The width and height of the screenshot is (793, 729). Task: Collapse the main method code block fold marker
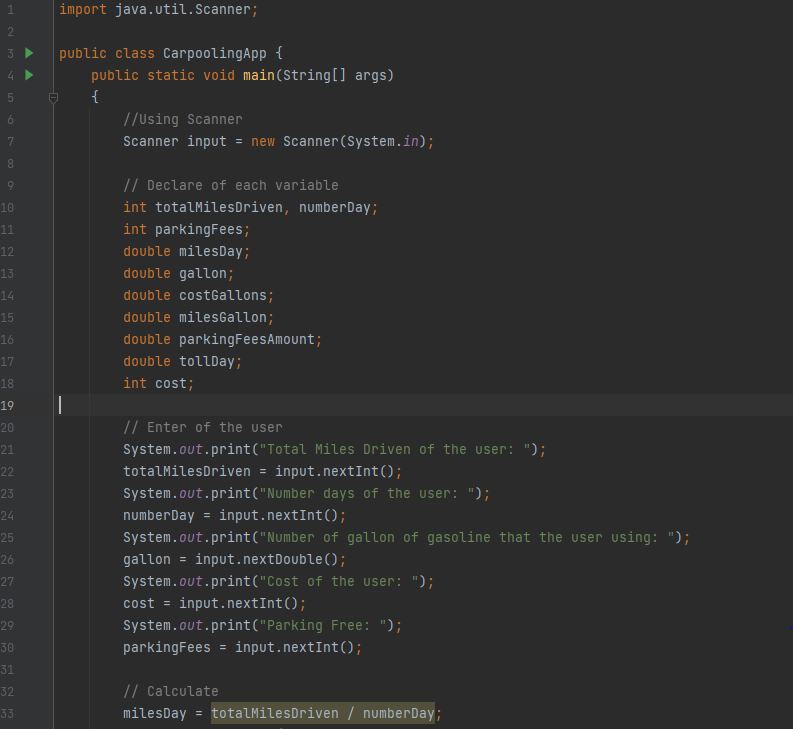53,97
